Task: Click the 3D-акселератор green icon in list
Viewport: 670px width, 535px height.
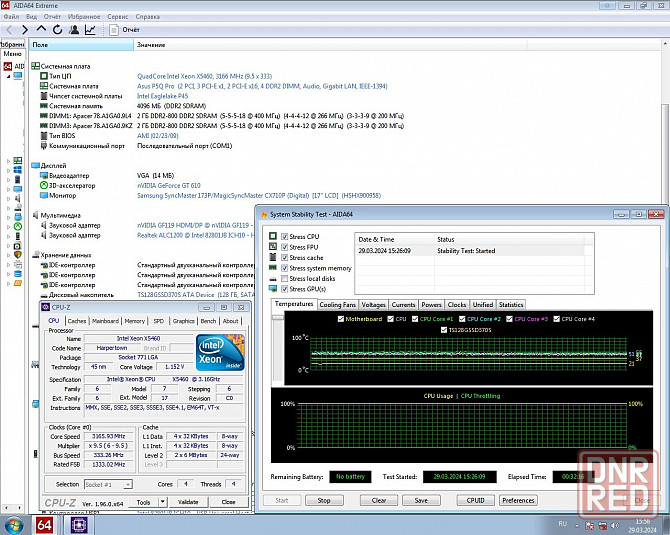Action: point(44,185)
